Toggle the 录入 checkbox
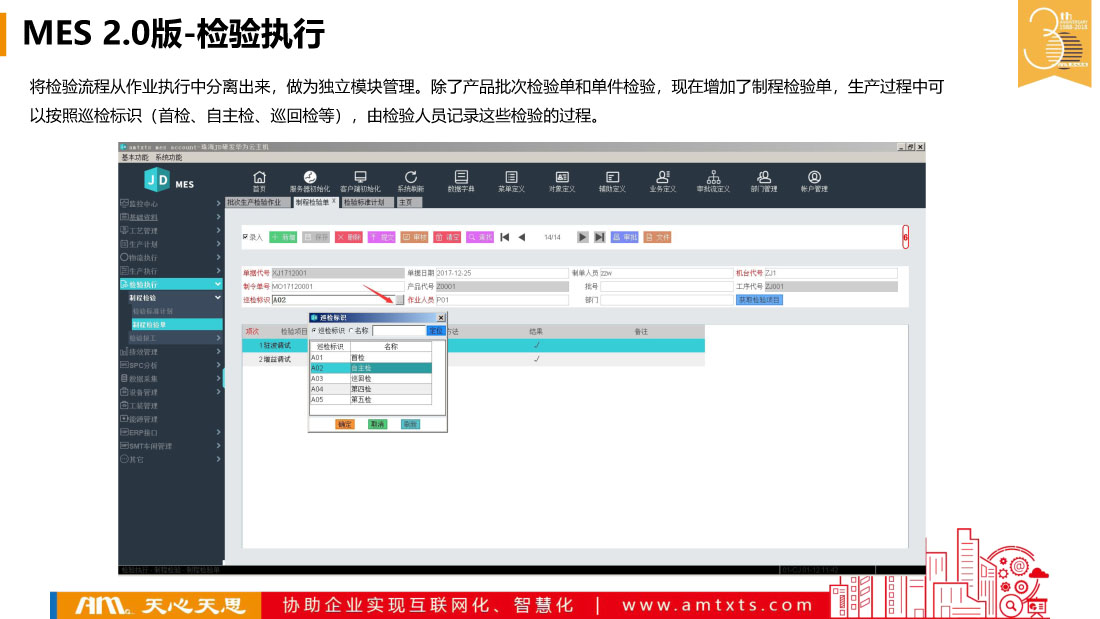This screenshot has width=1100, height=619. coord(246,237)
